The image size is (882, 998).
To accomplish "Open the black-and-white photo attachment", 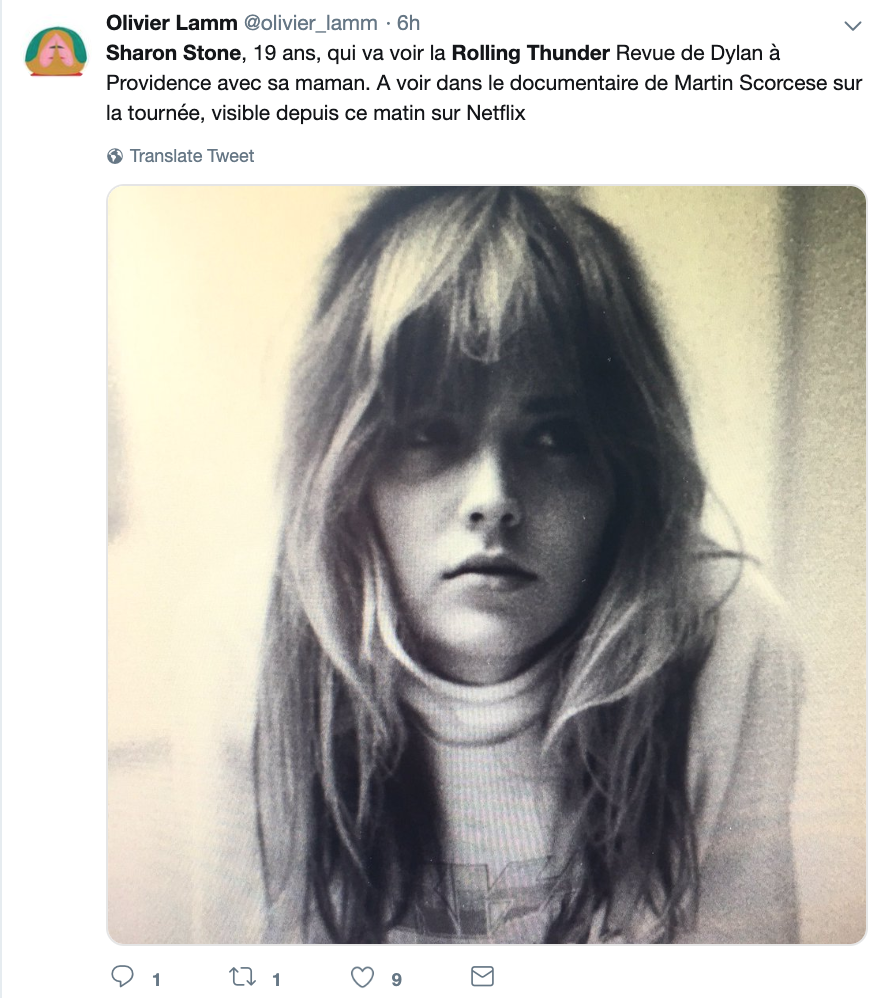I will tap(486, 565).
